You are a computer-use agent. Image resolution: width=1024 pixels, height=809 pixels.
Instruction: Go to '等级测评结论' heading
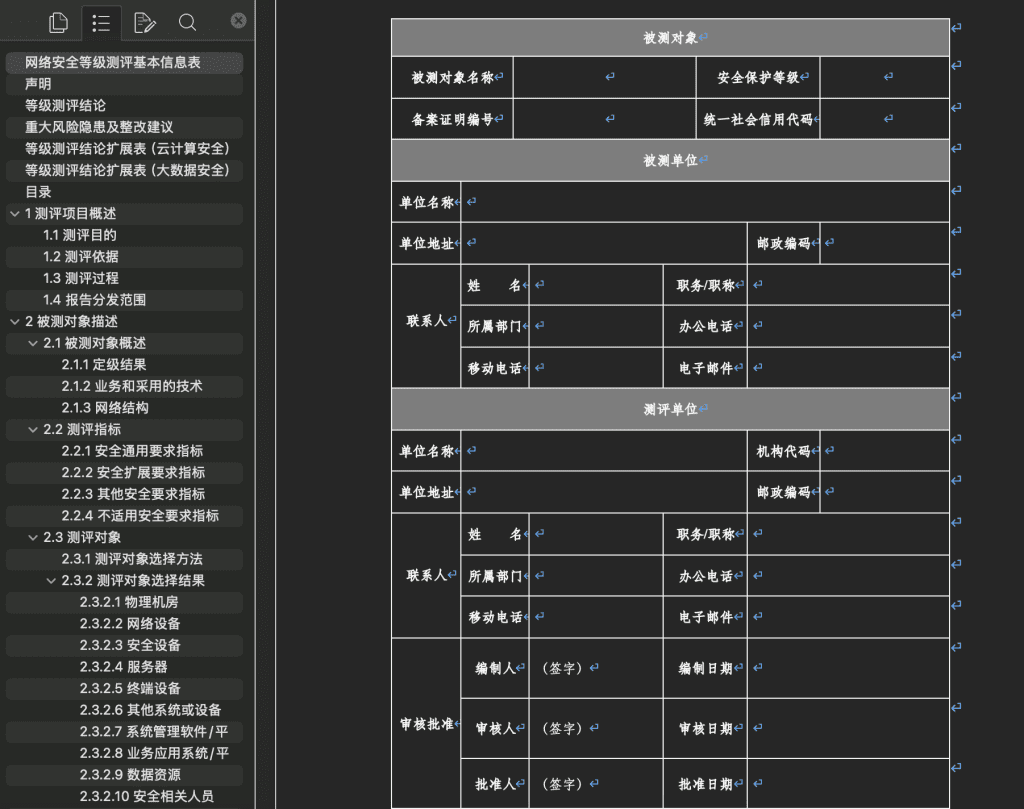click(x=65, y=106)
